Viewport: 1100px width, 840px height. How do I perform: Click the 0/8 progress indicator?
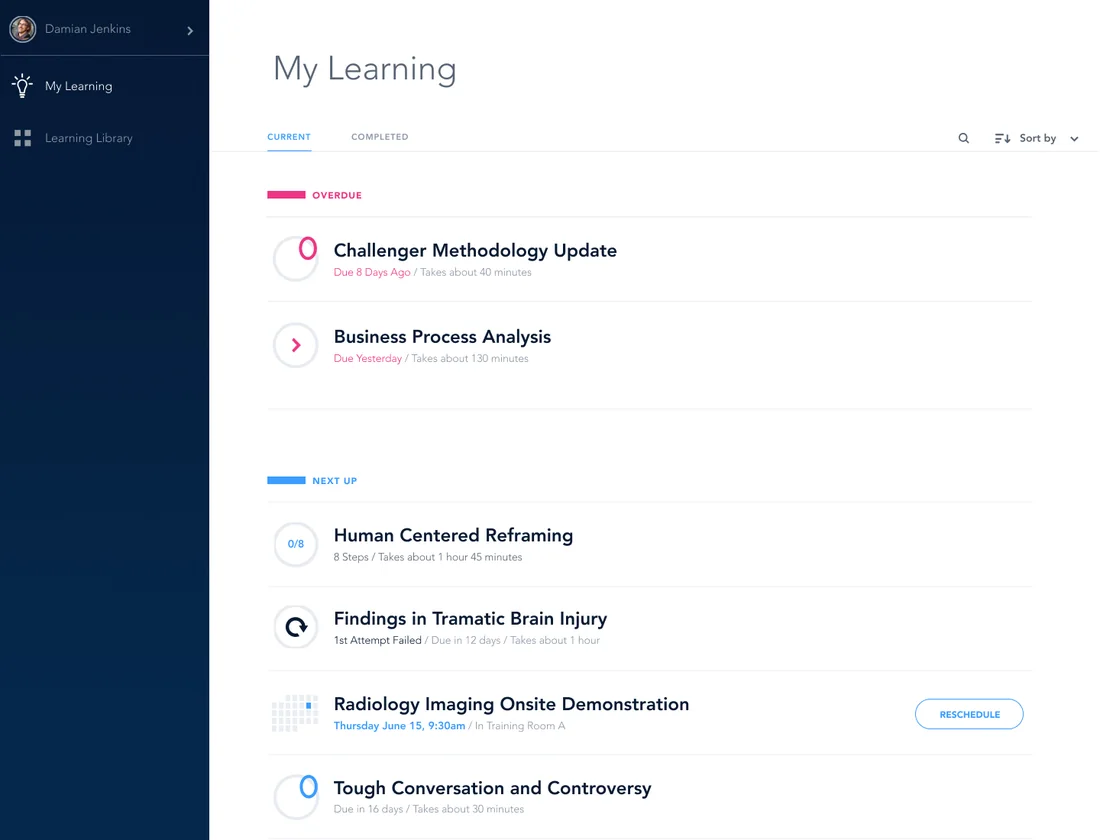pyautogui.click(x=295, y=544)
